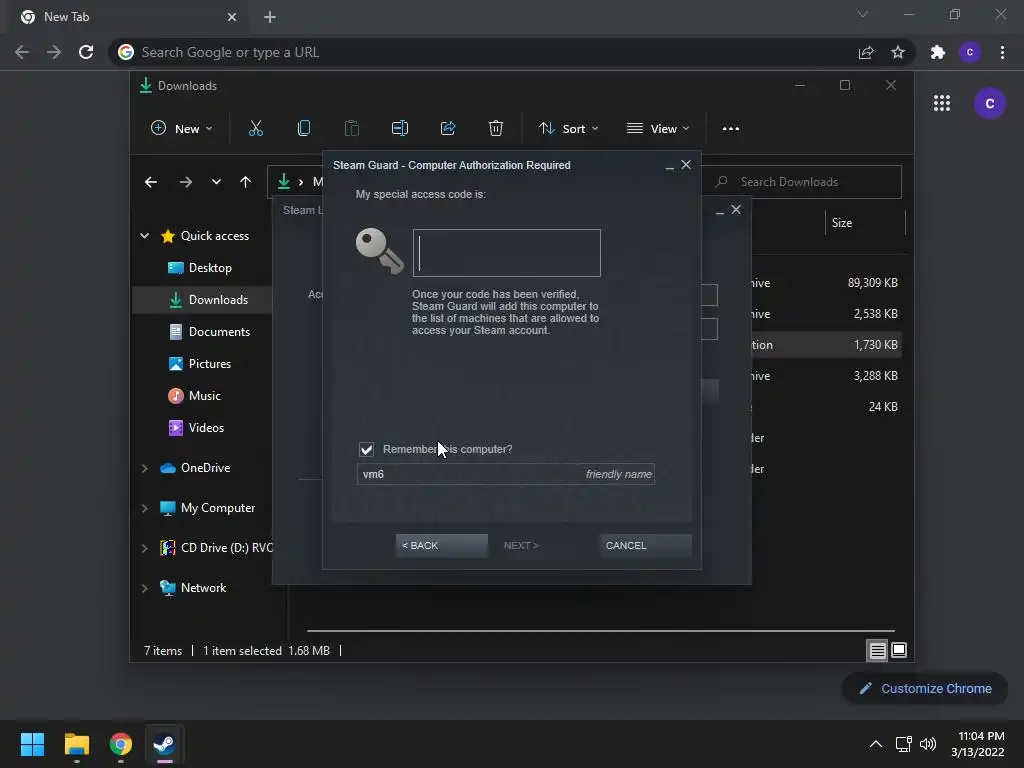Screen dimensions: 1024x768
Task: Click CANCEL in Steam Guard dialog
Action: [x=645, y=545]
